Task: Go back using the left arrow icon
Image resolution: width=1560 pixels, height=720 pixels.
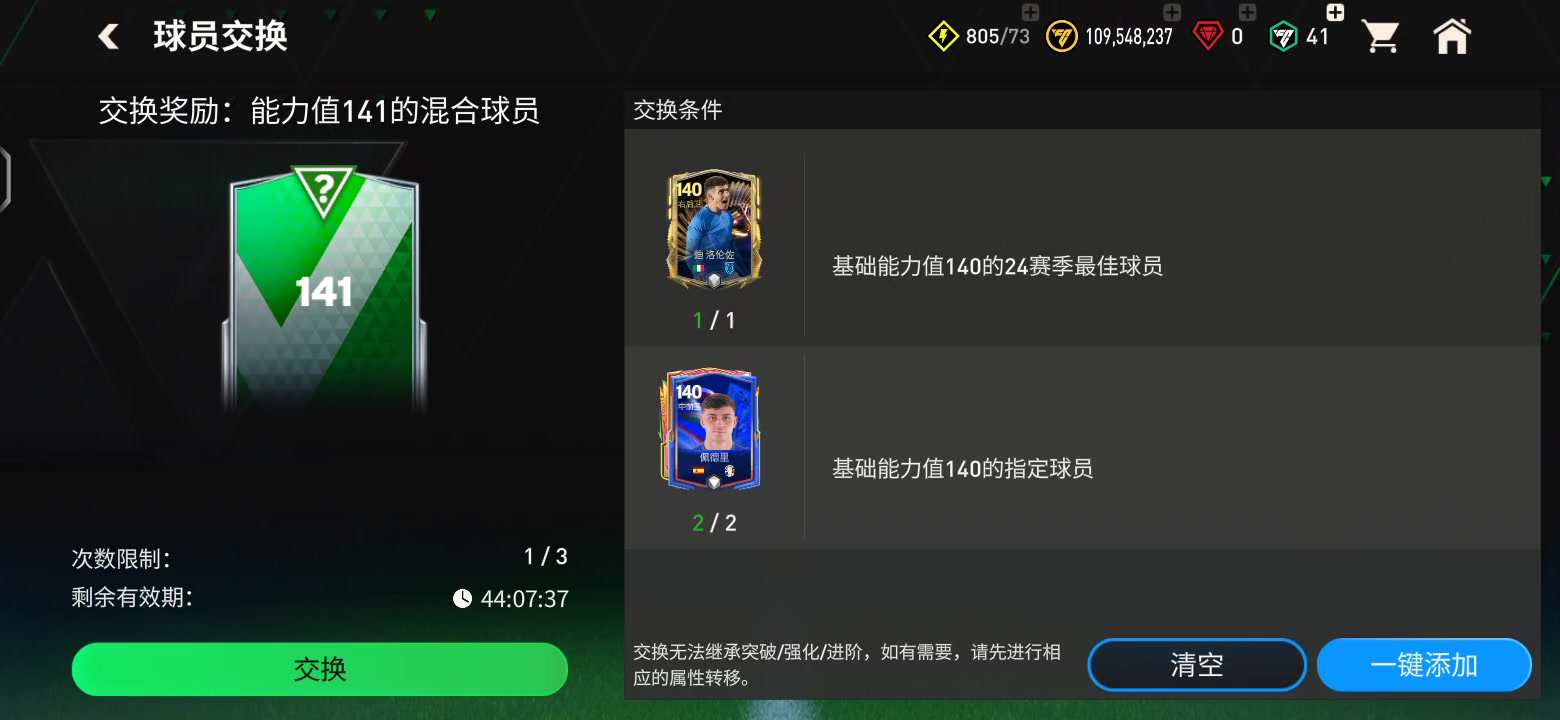Action: [x=108, y=37]
